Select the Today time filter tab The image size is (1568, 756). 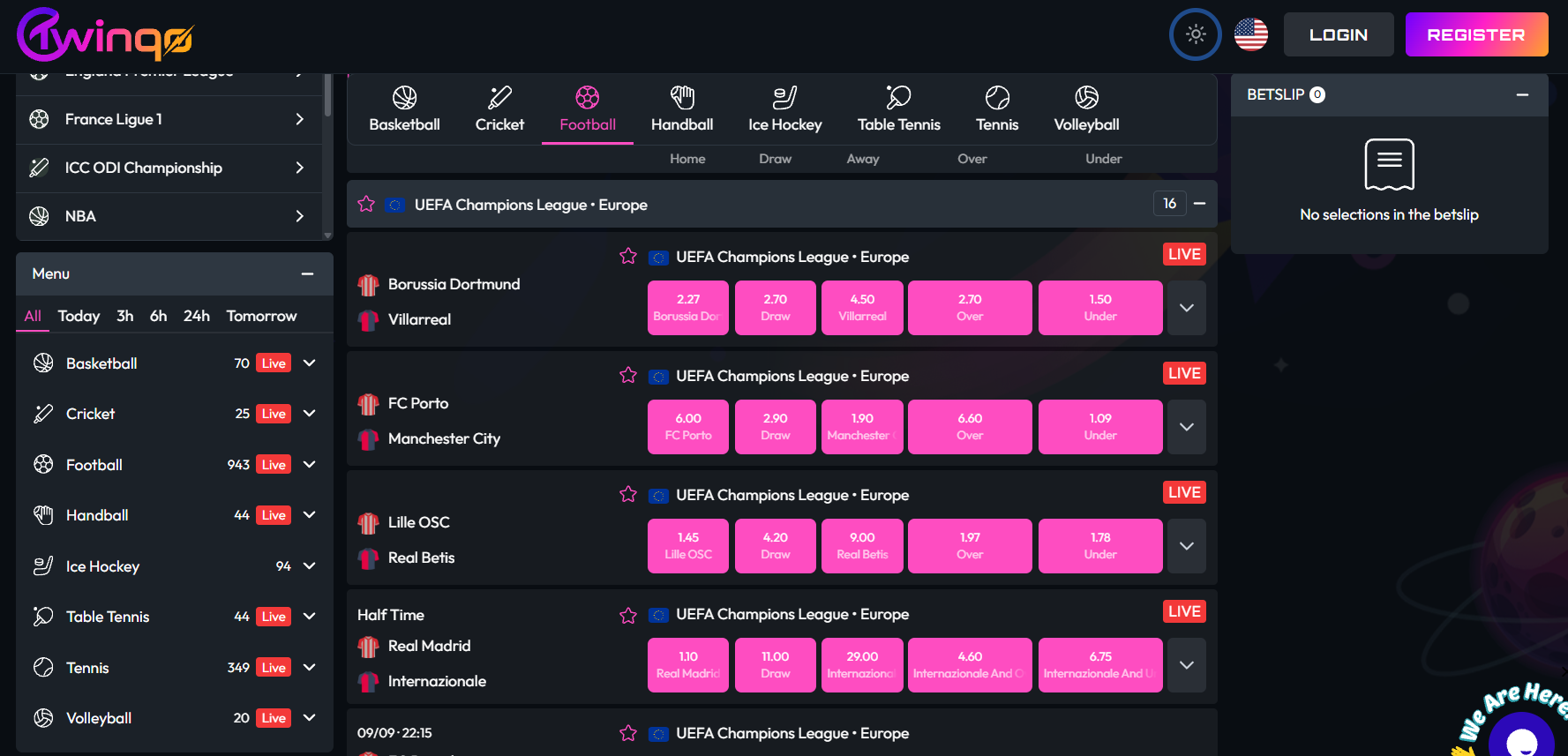coord(79,316)
